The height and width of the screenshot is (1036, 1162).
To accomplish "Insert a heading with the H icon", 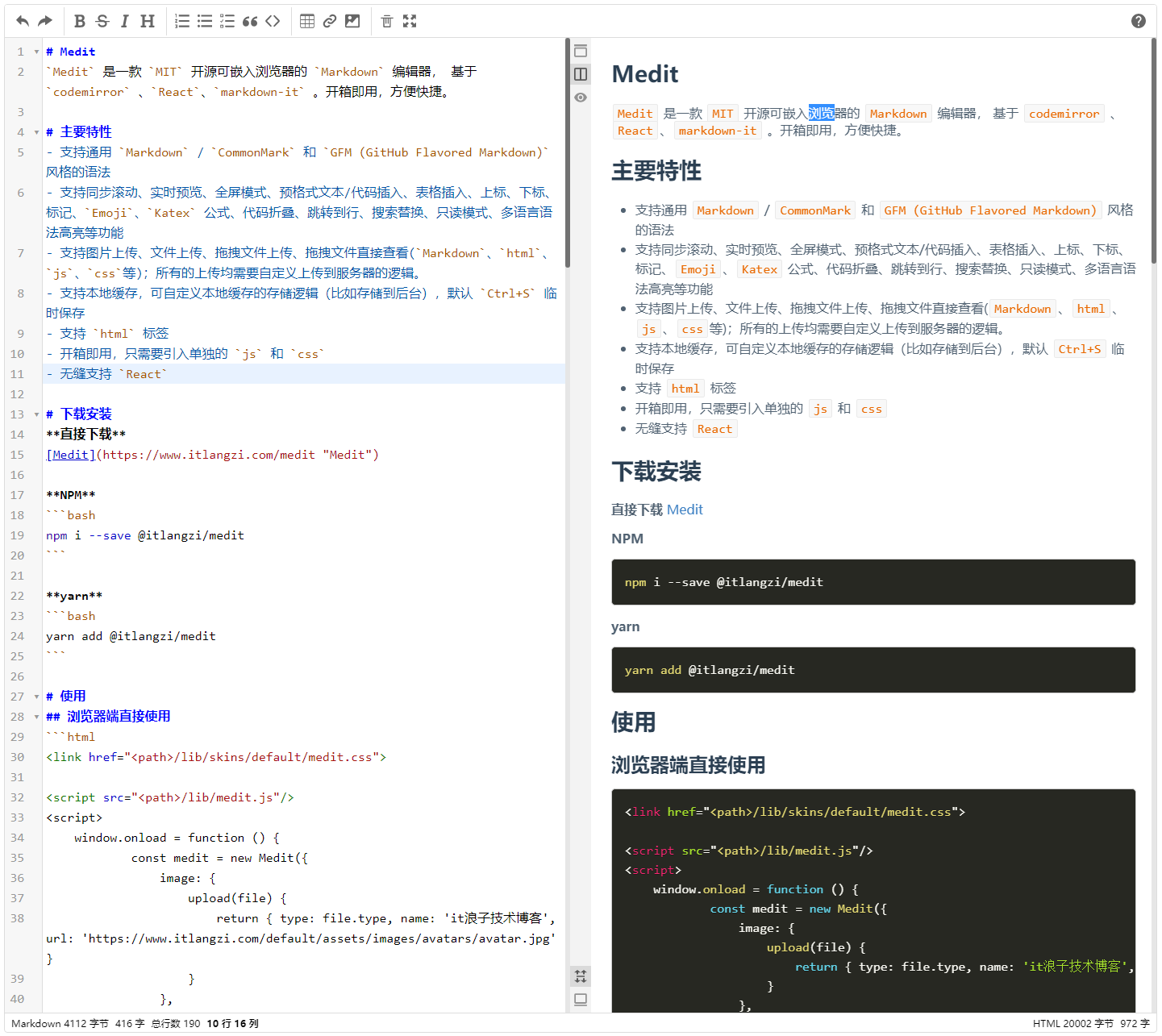I will pos(148,21).
